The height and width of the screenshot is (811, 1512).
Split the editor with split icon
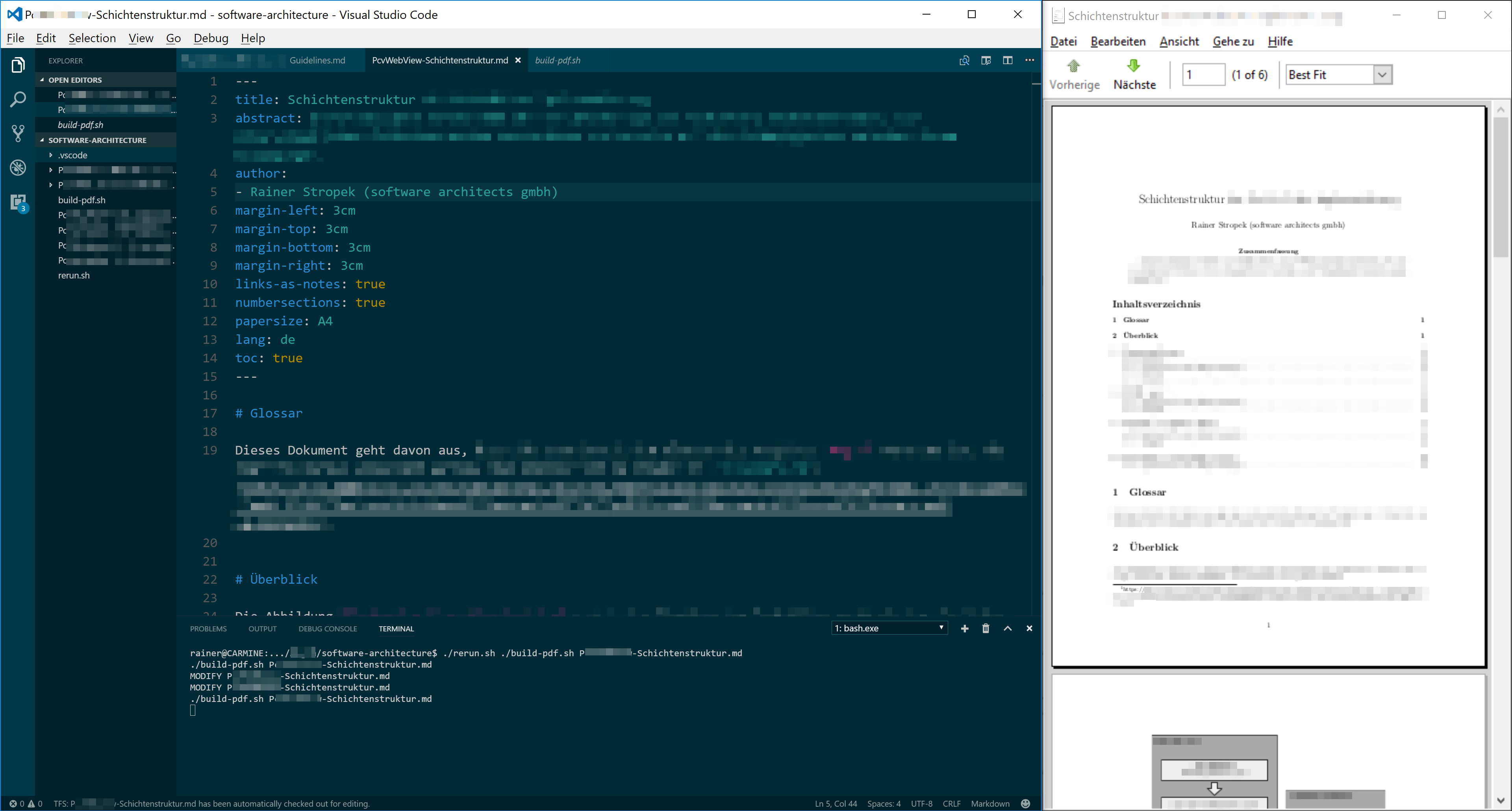pos(1008,60)
